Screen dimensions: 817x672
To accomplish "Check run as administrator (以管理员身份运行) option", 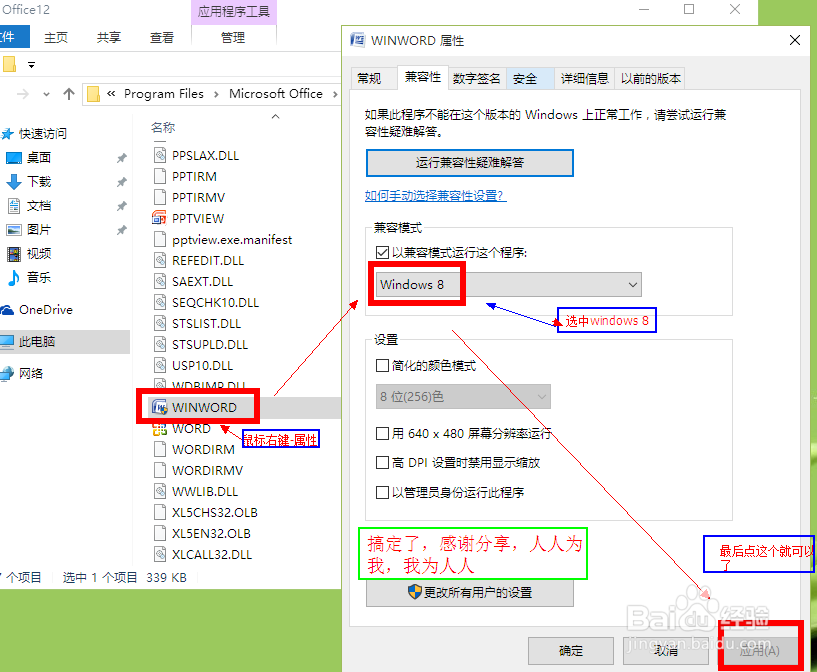I will (382, 492).
